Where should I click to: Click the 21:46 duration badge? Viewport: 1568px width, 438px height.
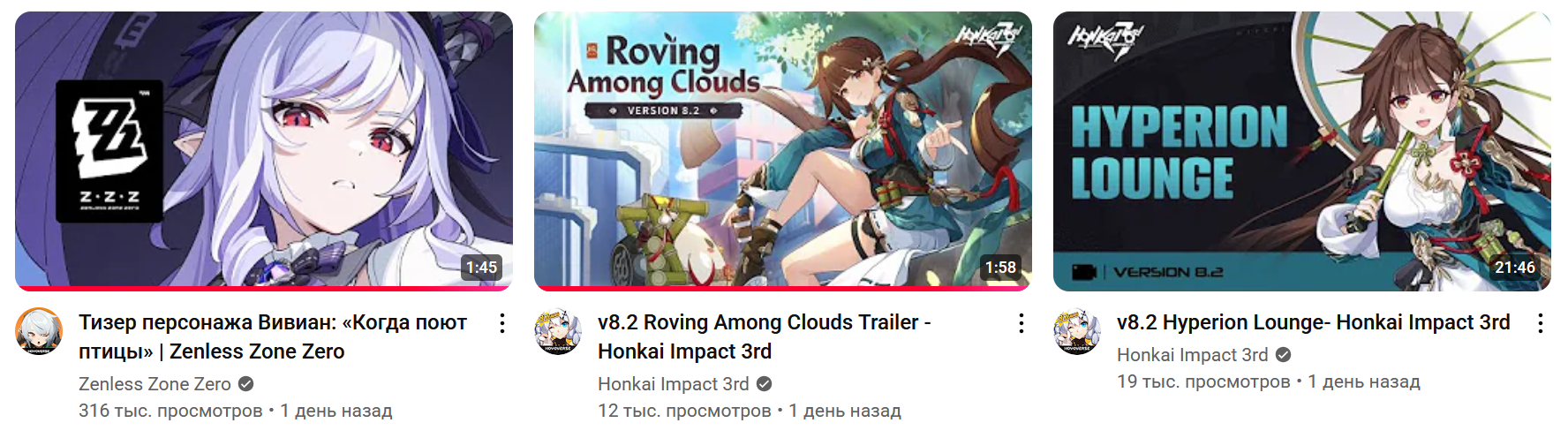1515,268
